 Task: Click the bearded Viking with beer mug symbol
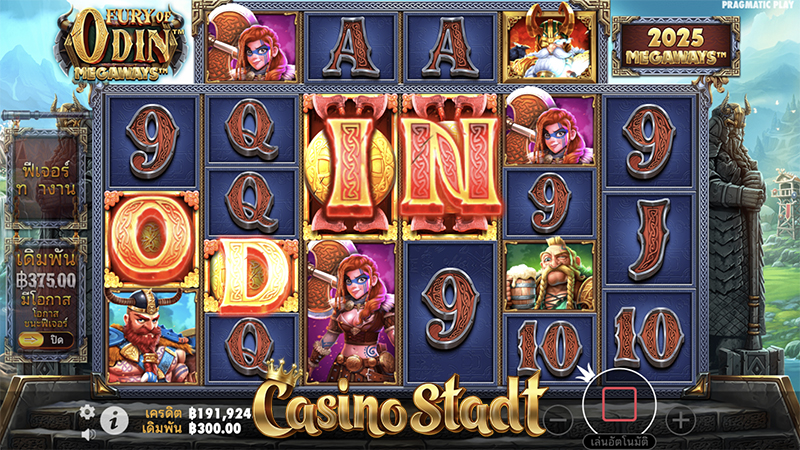pyautogui.click(x=549, y=276)
